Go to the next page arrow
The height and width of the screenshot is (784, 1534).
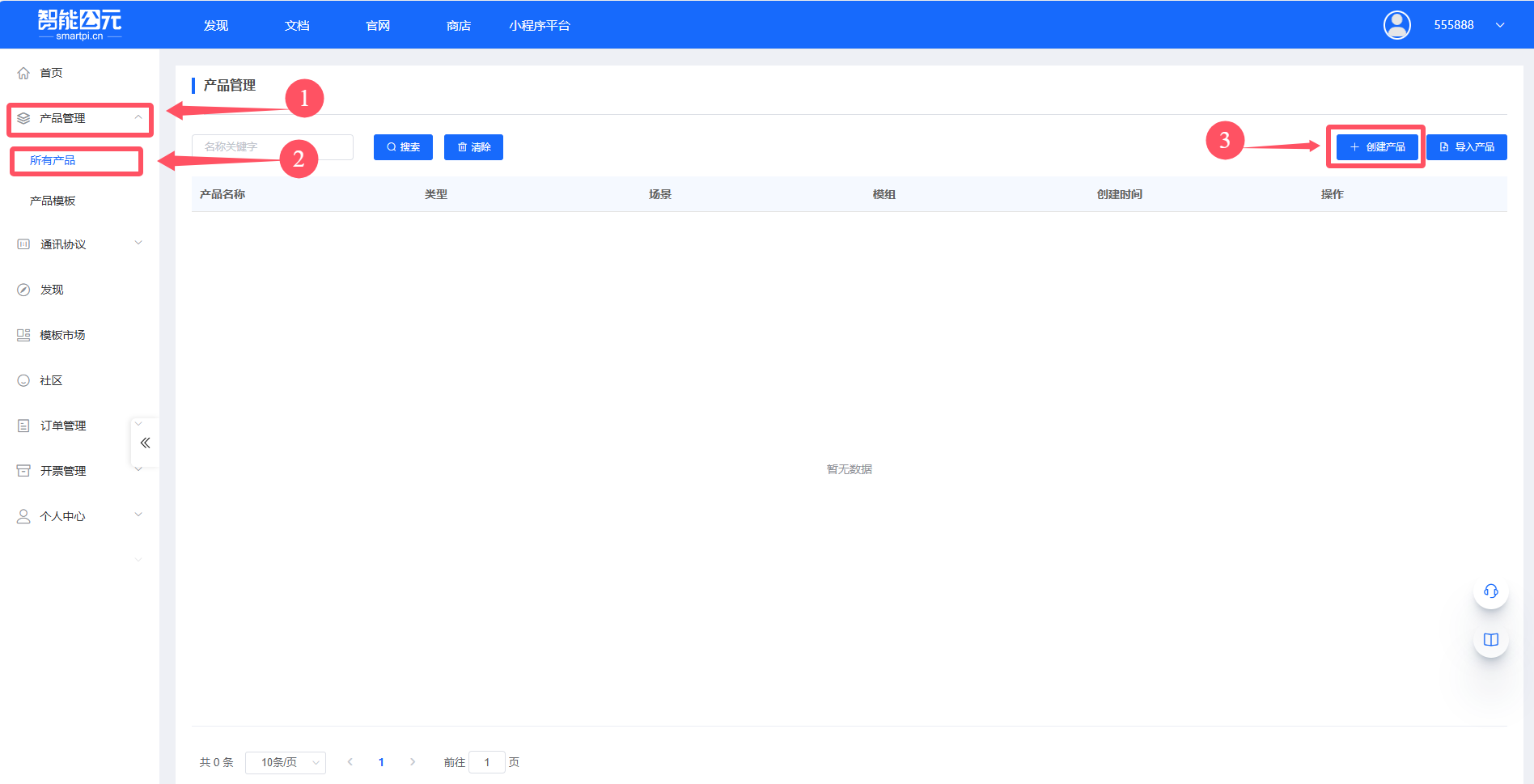[x=413, y=762]
